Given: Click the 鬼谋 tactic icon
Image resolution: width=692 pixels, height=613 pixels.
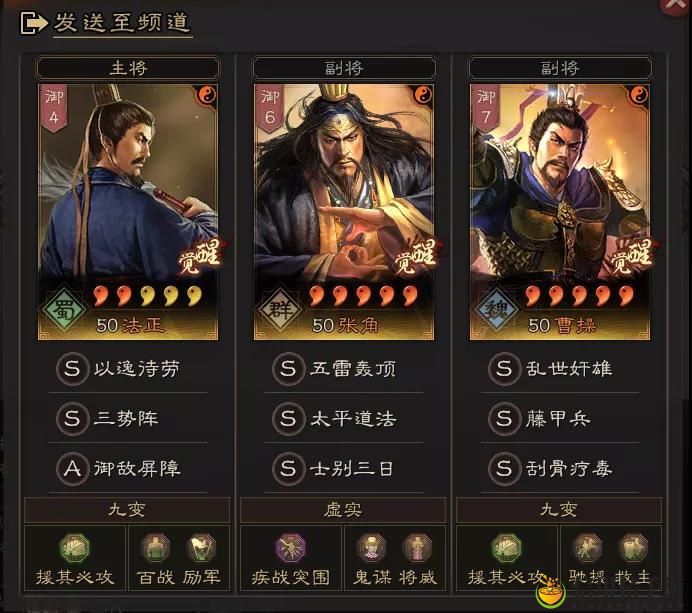Looking at the screenshot, I should pos(371,547).
